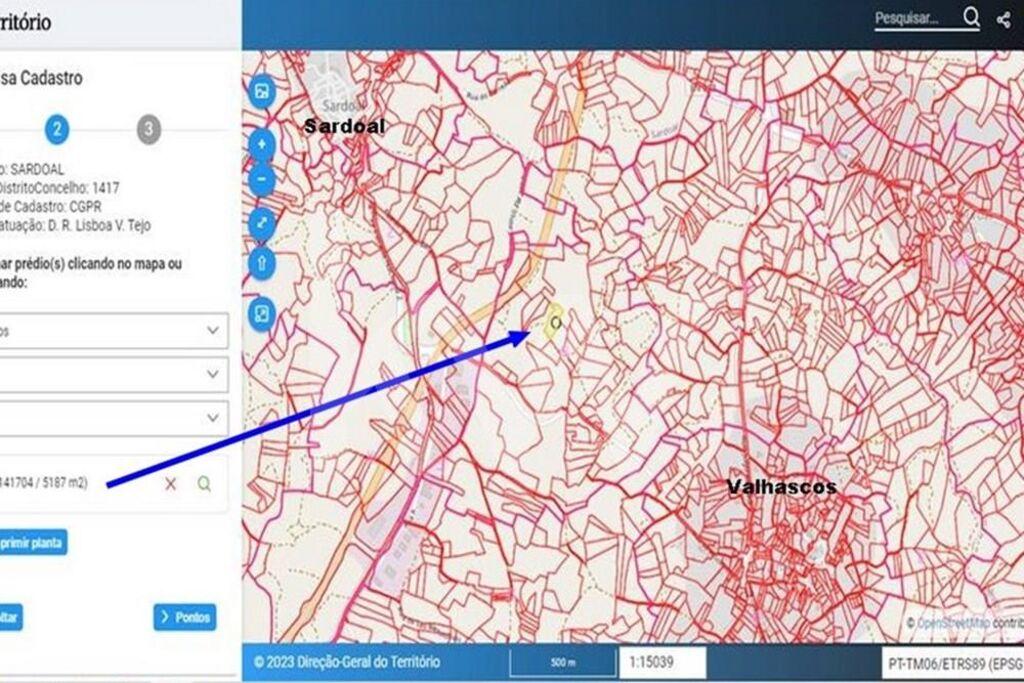Click the search magnifier in top bar

click(971, 18)
